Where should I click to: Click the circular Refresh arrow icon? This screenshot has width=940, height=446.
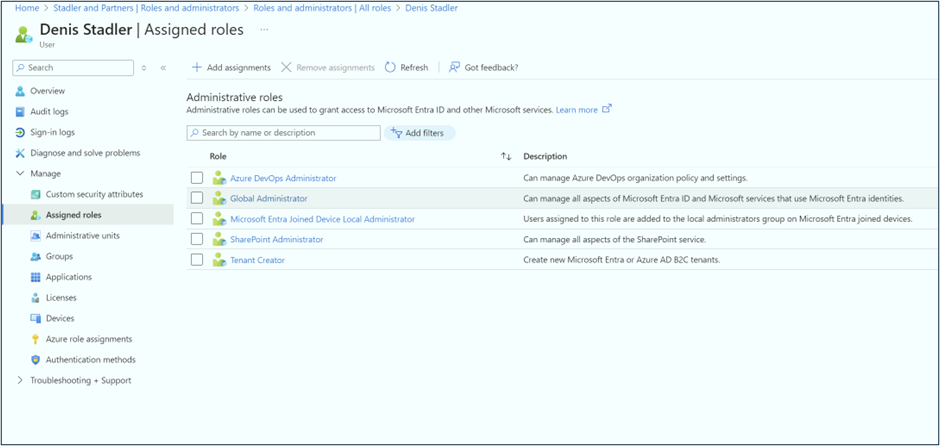pyautogui.click(x=390, y=67)
